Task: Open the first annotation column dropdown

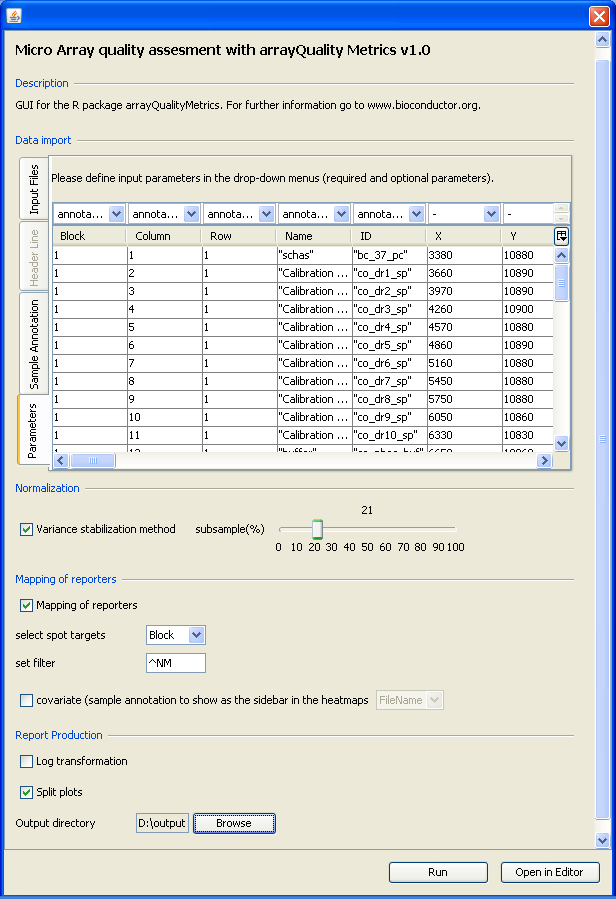Action: tap(116, 214)
